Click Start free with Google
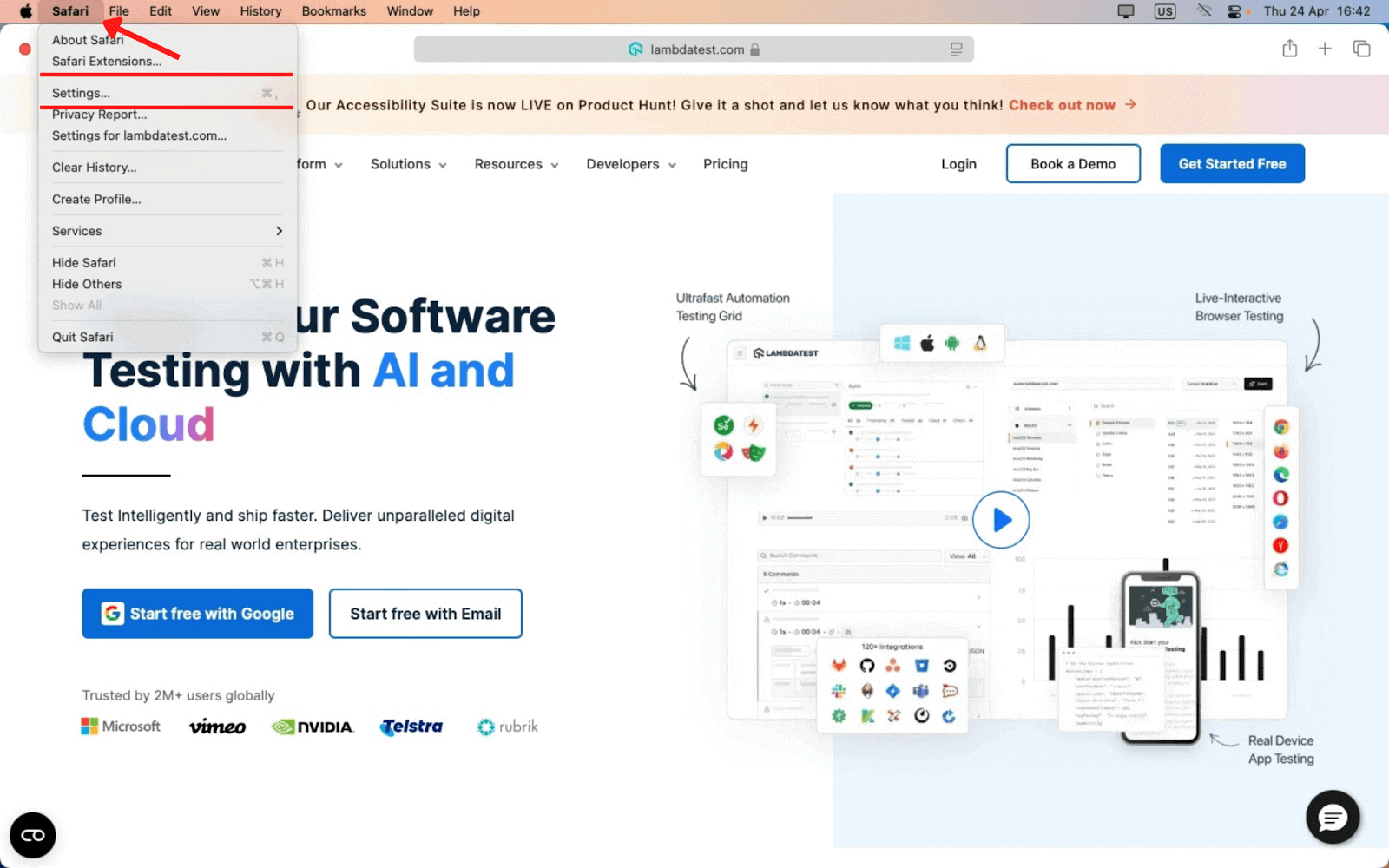Screen dimensions: 1389x868 pos(198,614)
